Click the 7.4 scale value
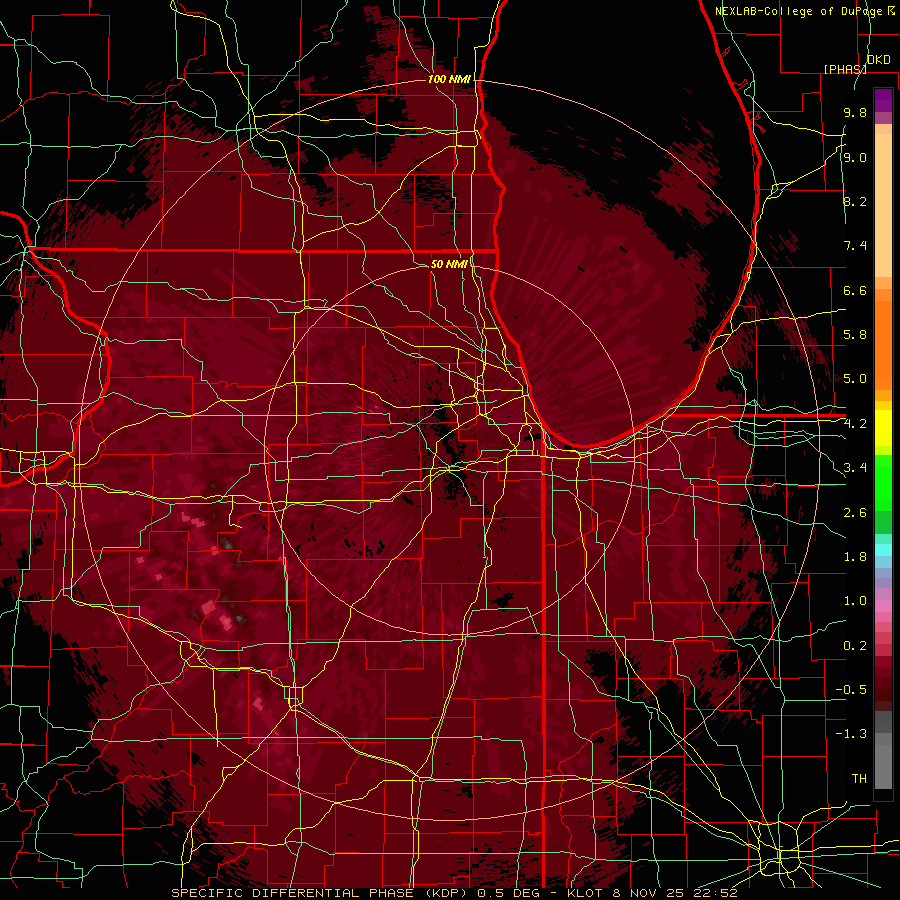The image size is (900, 900). (x=855, y=246)
